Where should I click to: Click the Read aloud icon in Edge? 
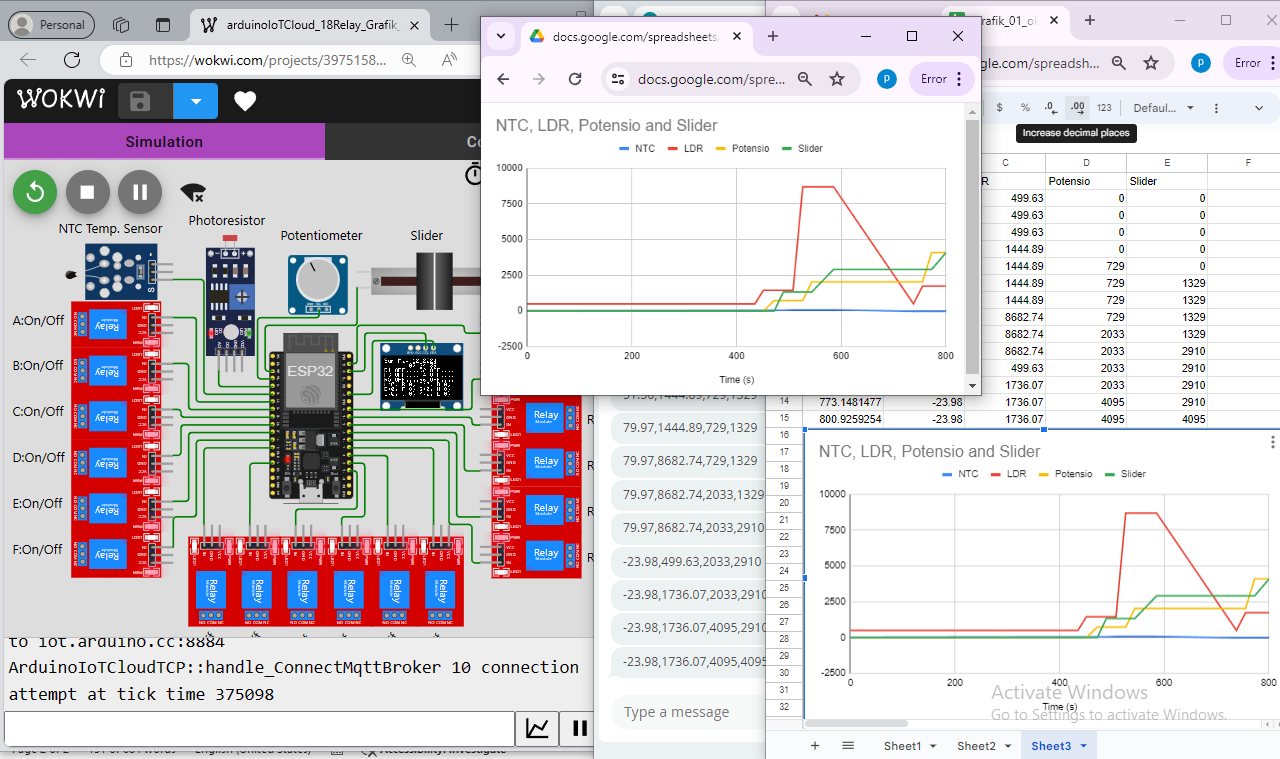(448, 60)
